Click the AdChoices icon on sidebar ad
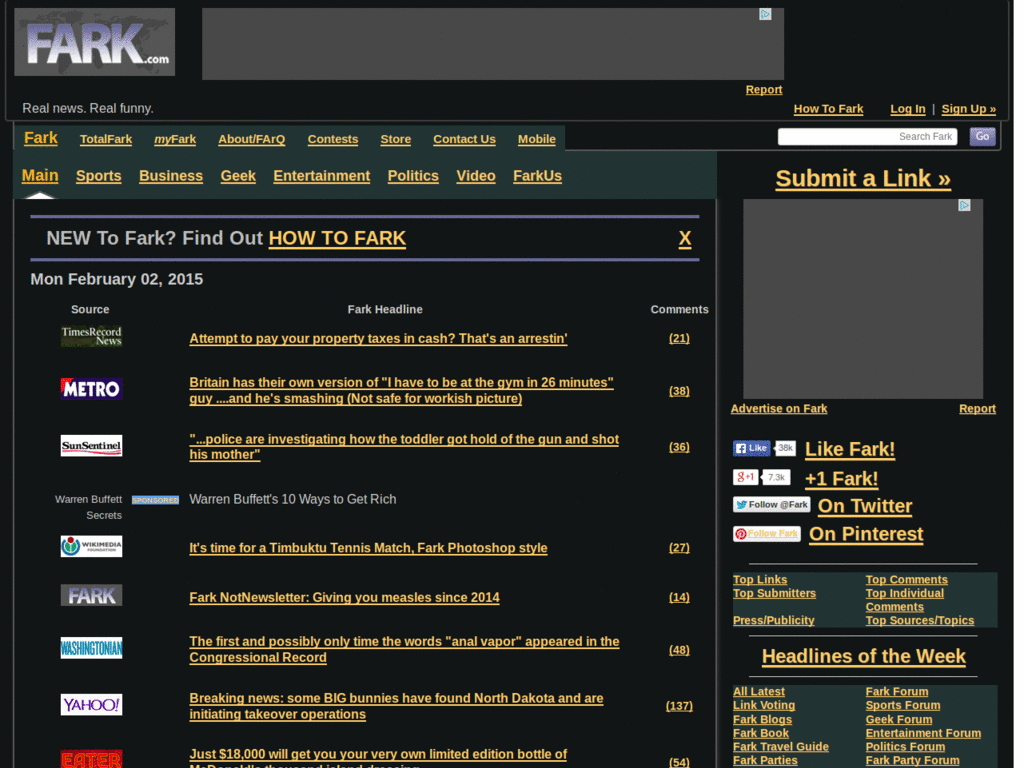 coord(964,206)
